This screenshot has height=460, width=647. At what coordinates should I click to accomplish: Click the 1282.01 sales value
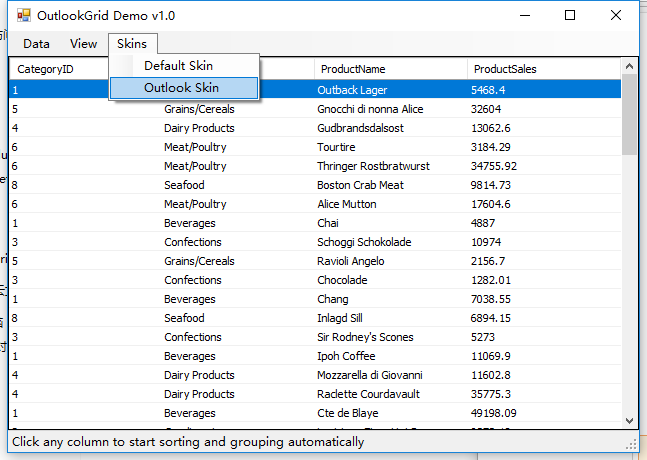click(491, 280)
